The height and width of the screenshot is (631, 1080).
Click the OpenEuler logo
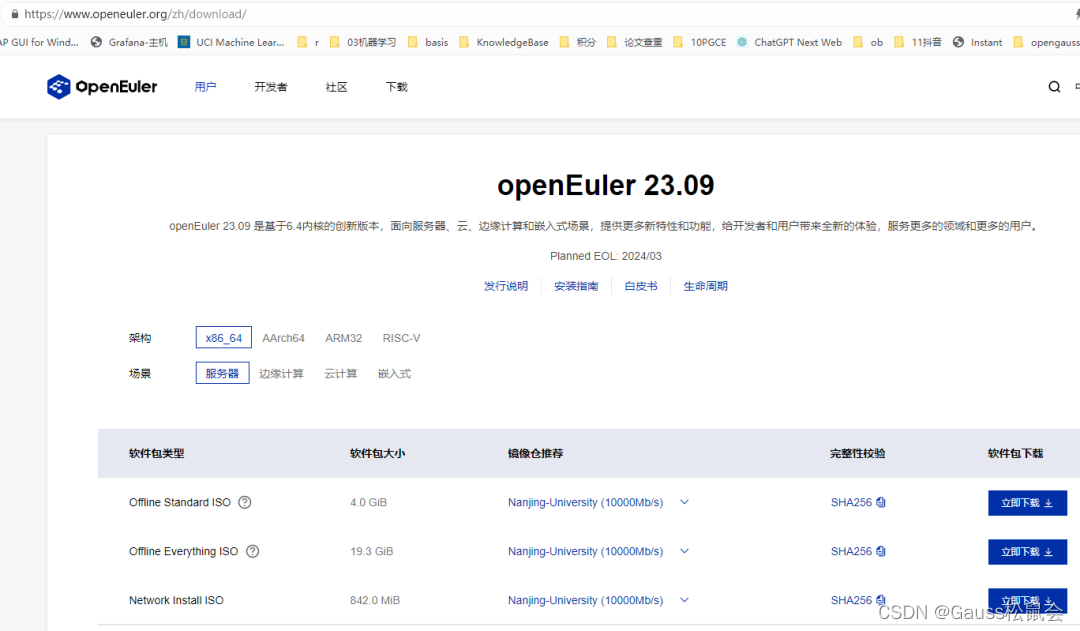(x=102, y=87)
